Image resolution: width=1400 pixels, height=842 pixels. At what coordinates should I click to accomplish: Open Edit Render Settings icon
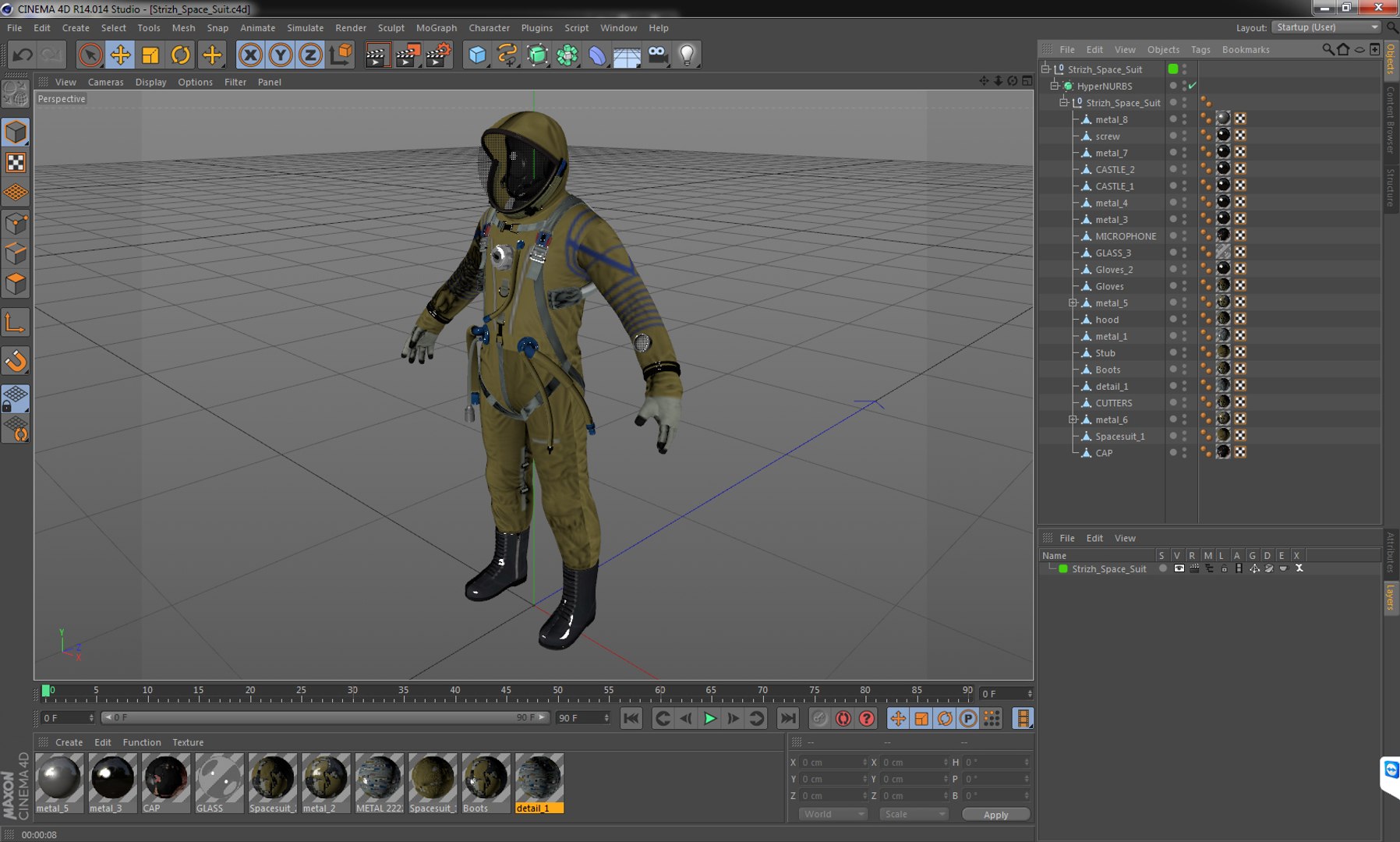coord(437,55)
